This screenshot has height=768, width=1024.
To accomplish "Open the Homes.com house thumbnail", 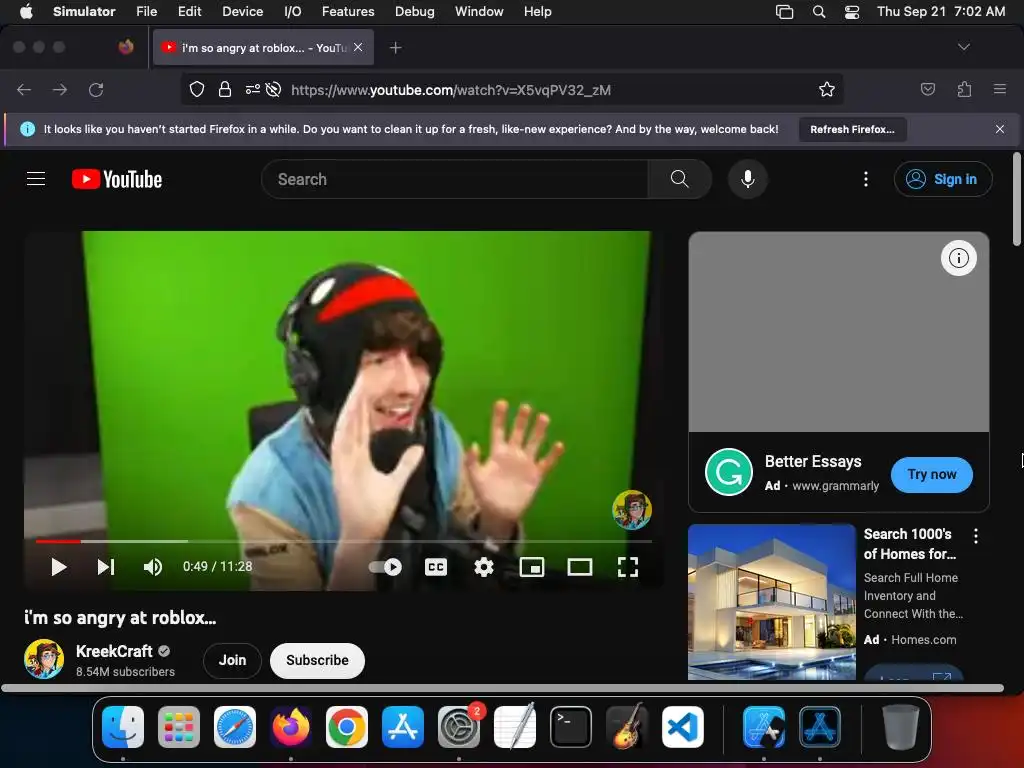I will coord(772,601).
